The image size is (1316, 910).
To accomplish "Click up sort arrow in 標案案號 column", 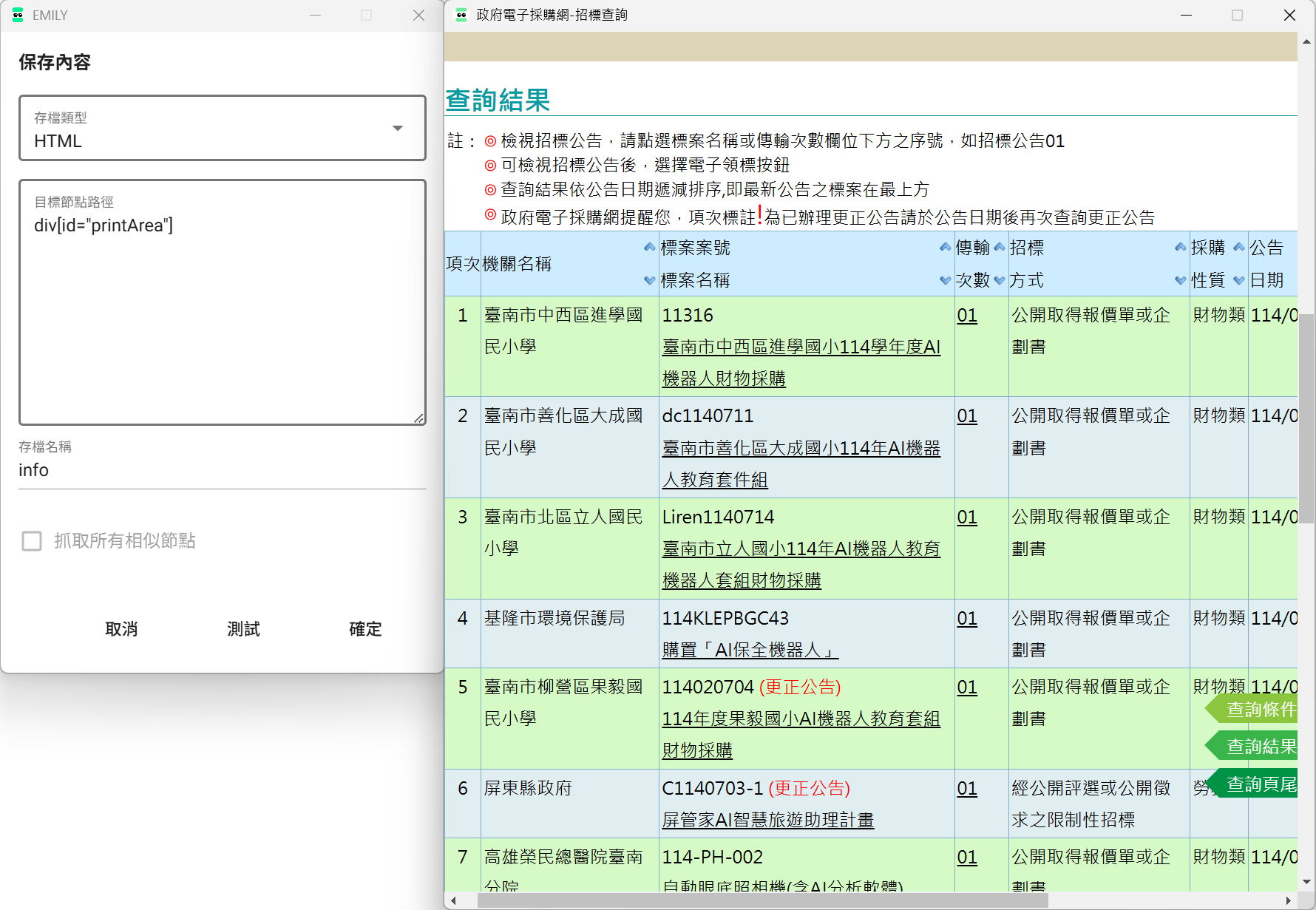I will (945, 247).
